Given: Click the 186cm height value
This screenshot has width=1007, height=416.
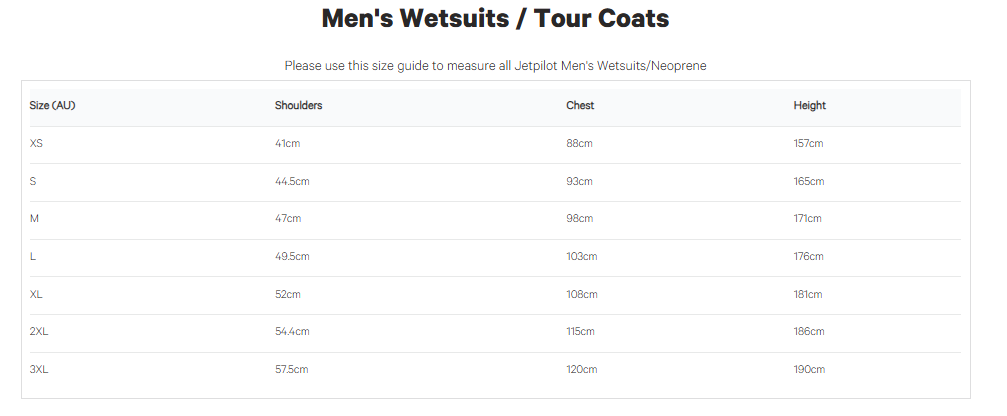Looking at the screenshot, I should 809,332.
